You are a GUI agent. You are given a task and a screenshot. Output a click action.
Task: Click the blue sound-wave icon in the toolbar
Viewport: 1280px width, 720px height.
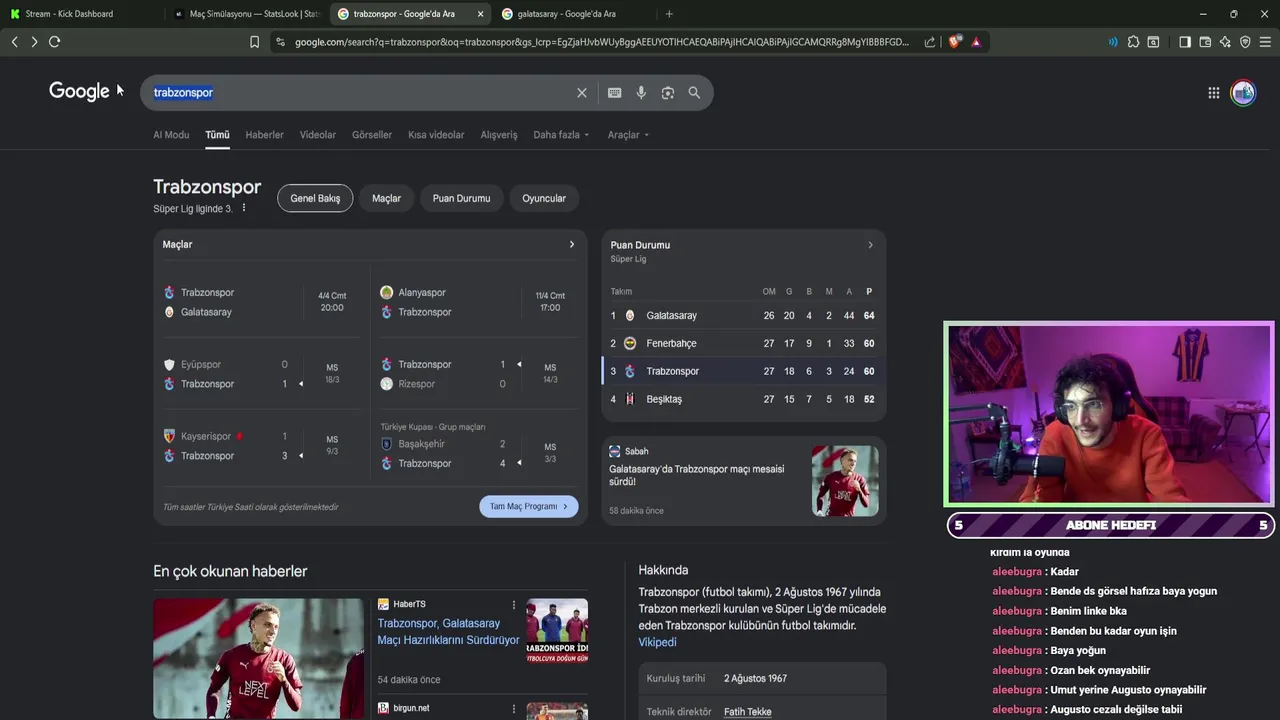tap(1113, 42)
